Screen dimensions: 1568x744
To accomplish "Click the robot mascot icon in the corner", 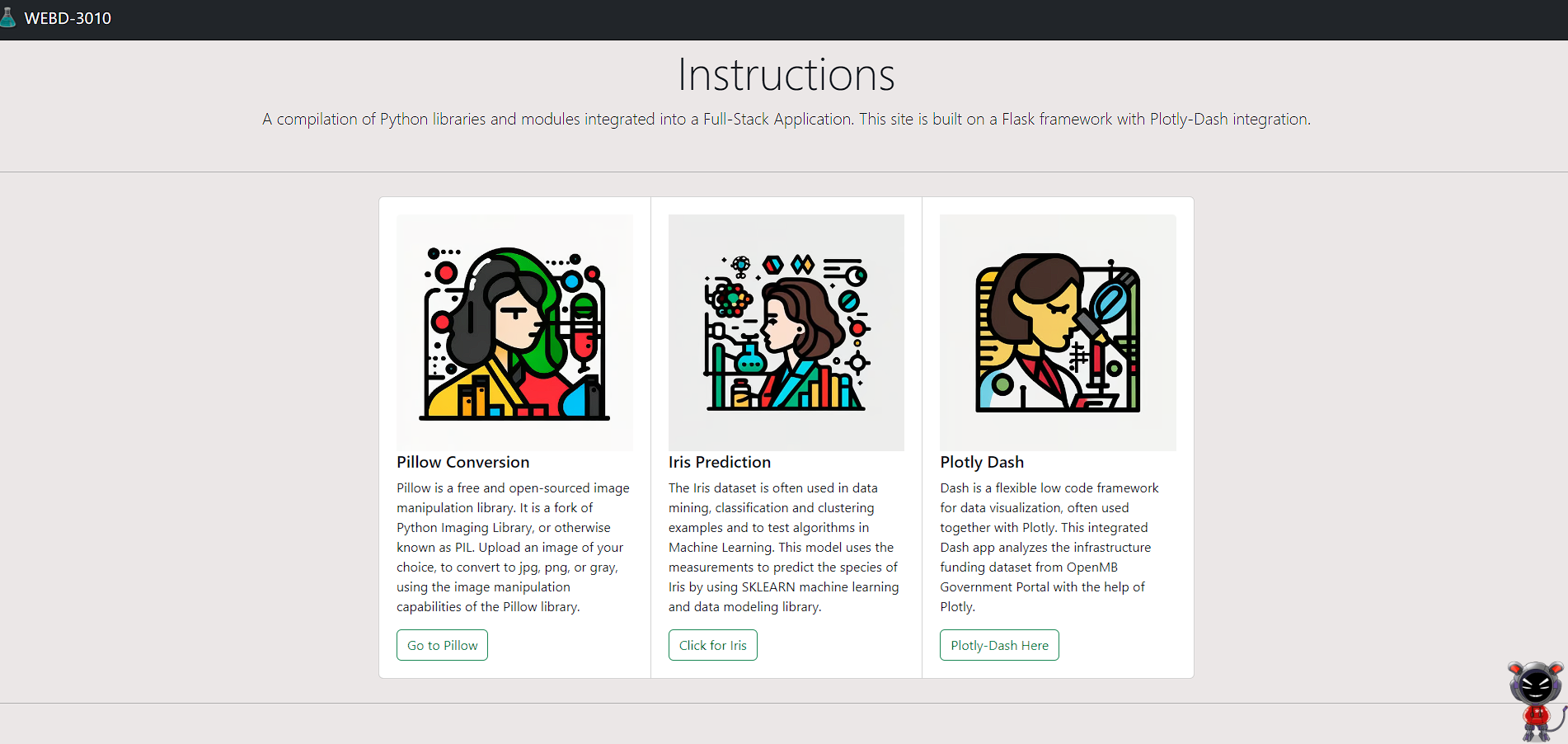I will 1536,699.
